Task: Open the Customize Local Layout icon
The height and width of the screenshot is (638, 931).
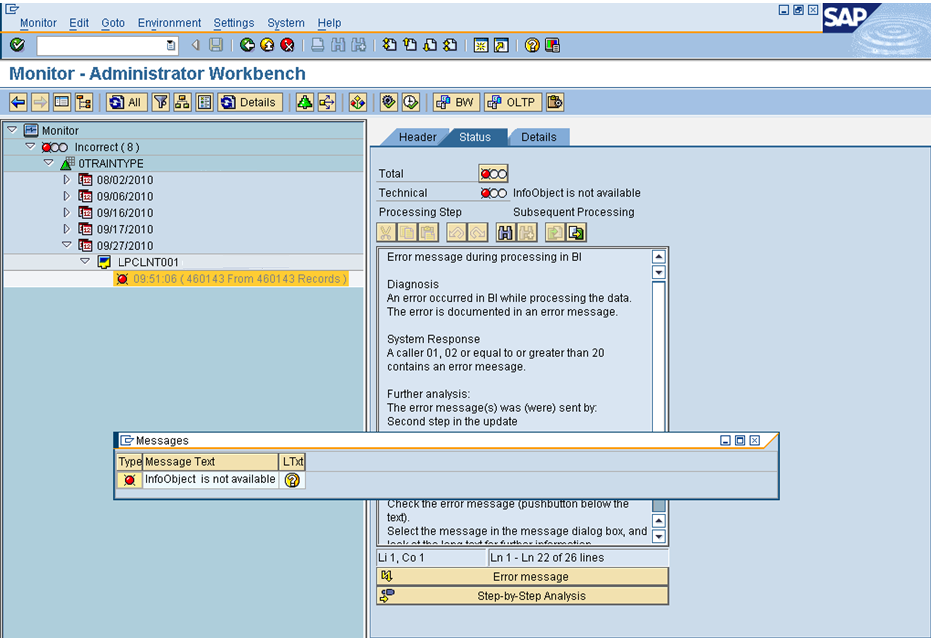Action: 552,45
